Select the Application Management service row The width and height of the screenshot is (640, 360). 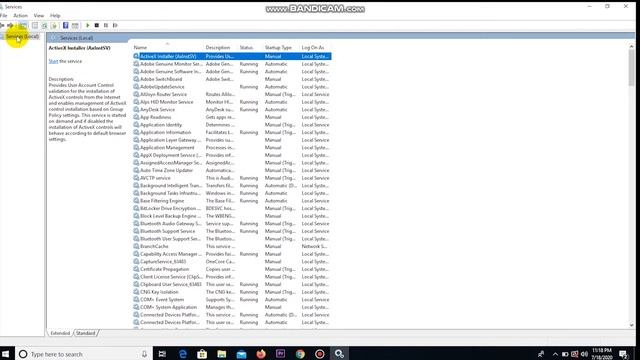pyautogui.click(x=232, y=148)
